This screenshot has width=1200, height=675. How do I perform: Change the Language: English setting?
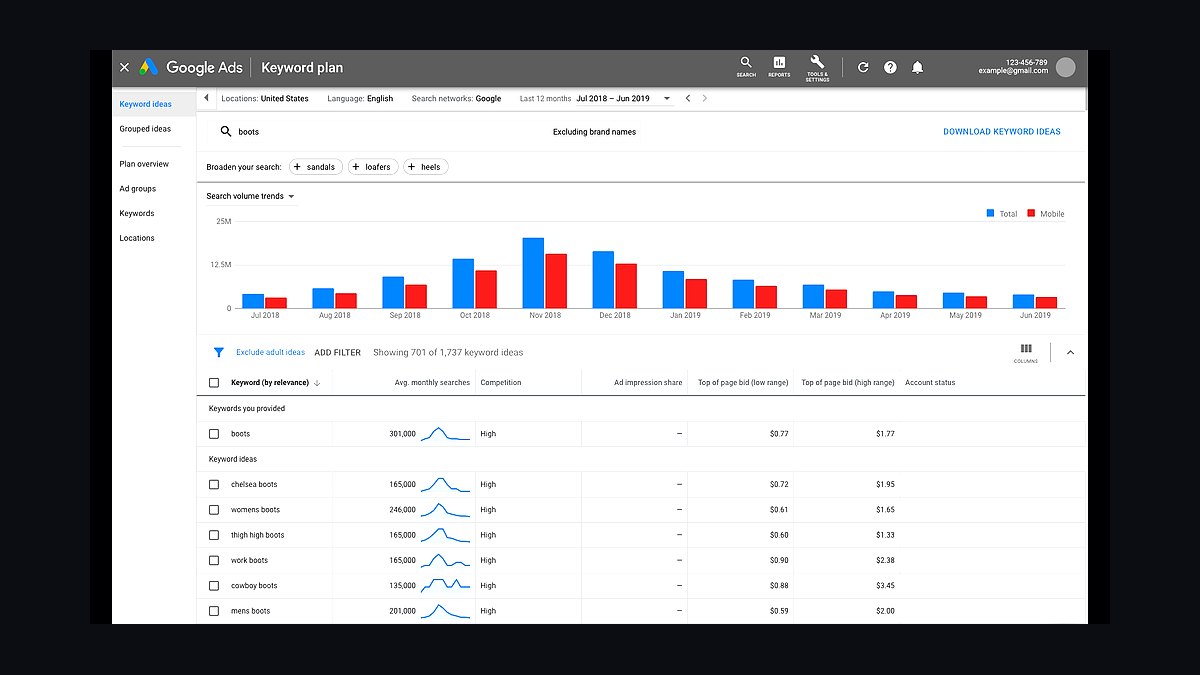[360, 99]
